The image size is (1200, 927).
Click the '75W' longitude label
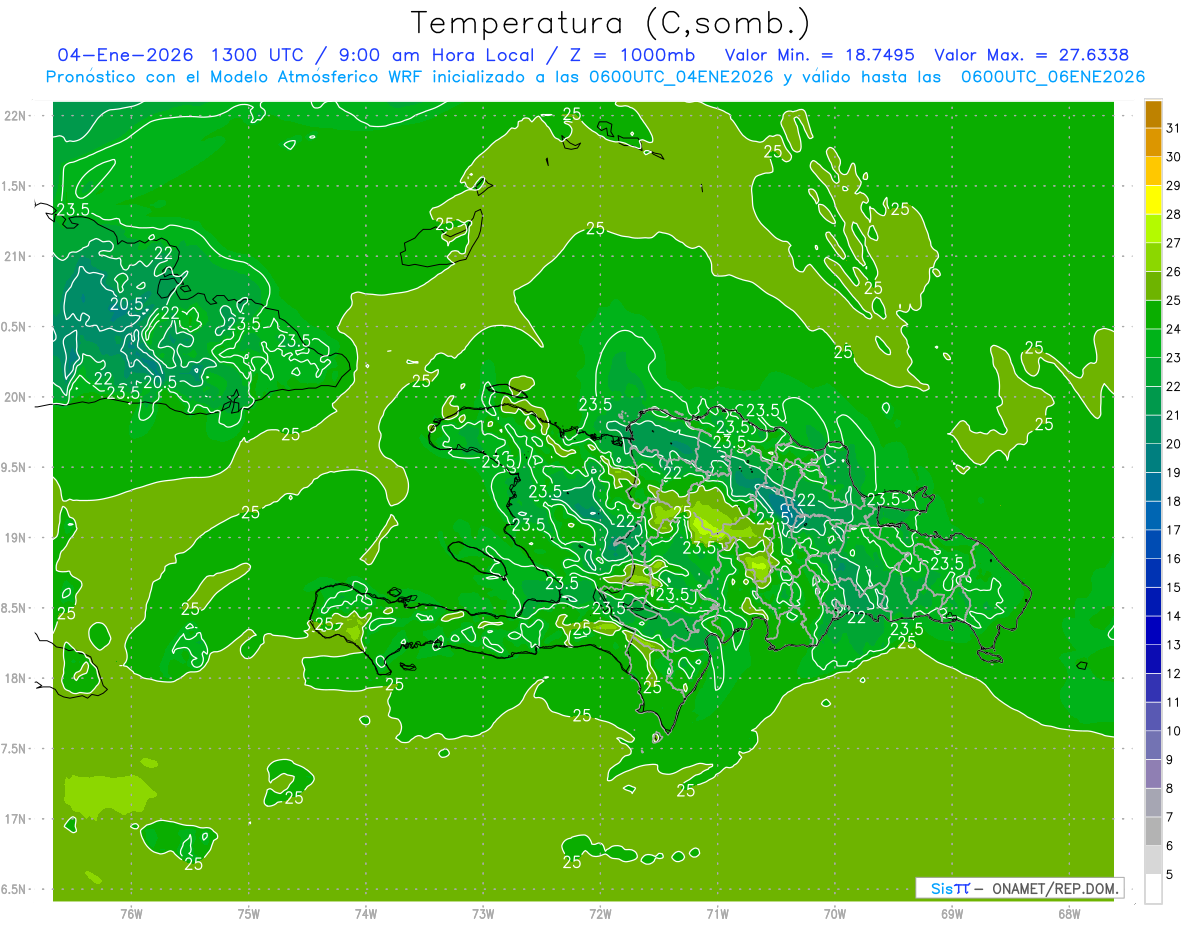point(249,913)
